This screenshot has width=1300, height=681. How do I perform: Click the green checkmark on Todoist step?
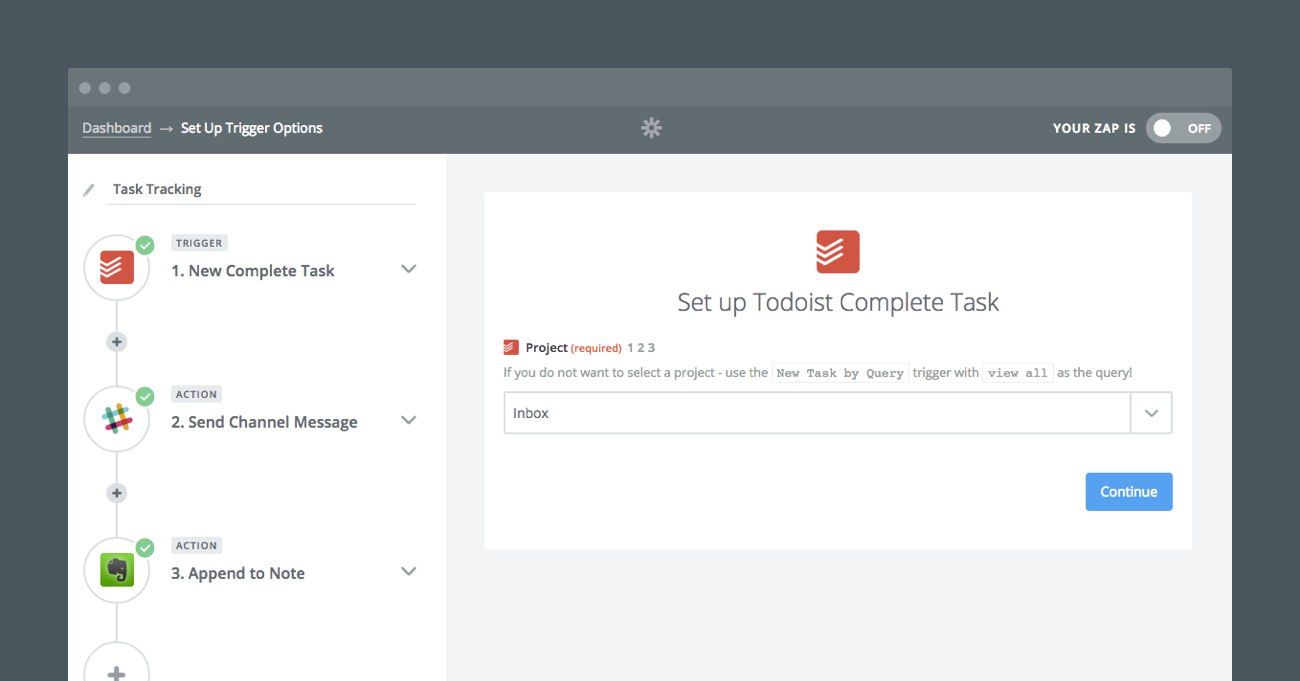(145, 245)
